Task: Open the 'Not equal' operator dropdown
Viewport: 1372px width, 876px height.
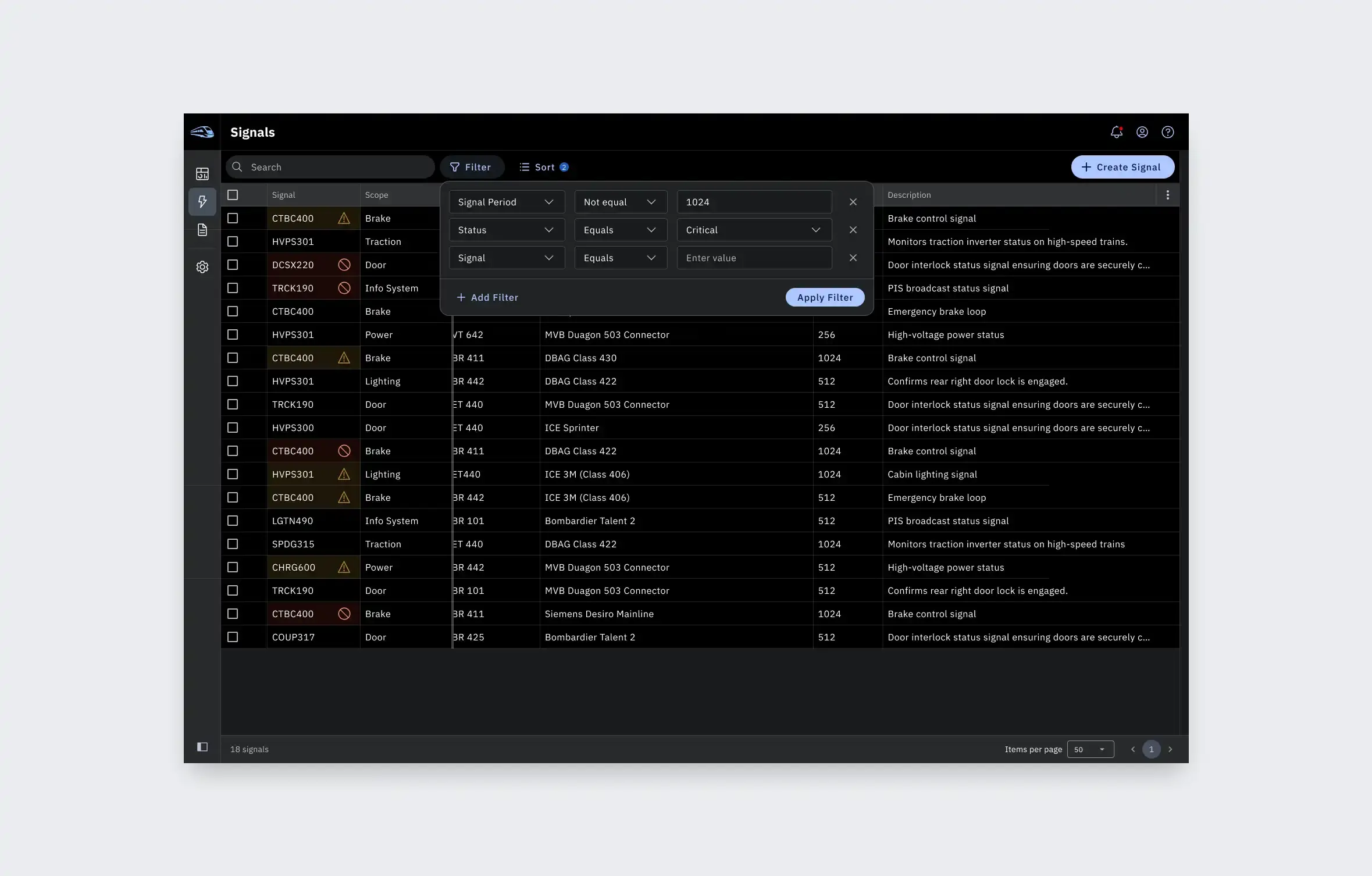Action: click(620, 202)
